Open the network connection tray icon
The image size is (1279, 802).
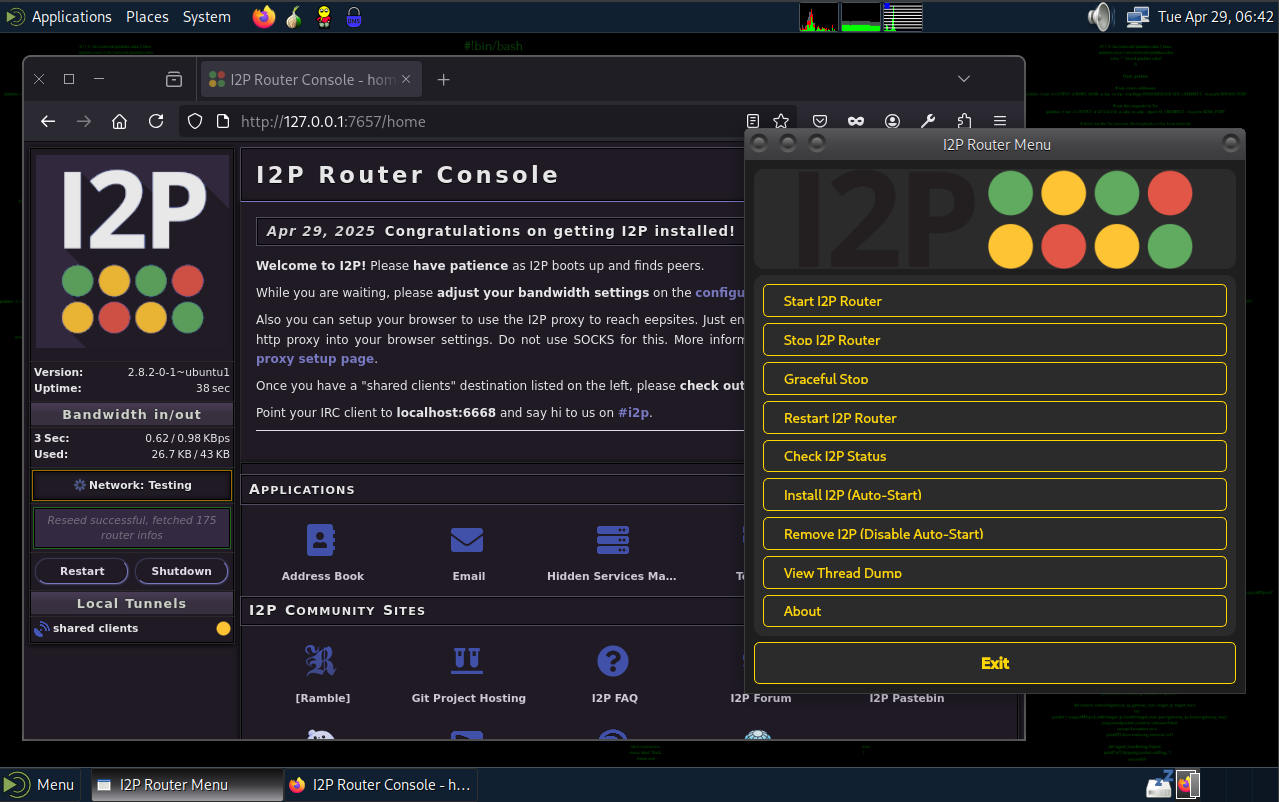(x=1137, y=17)
